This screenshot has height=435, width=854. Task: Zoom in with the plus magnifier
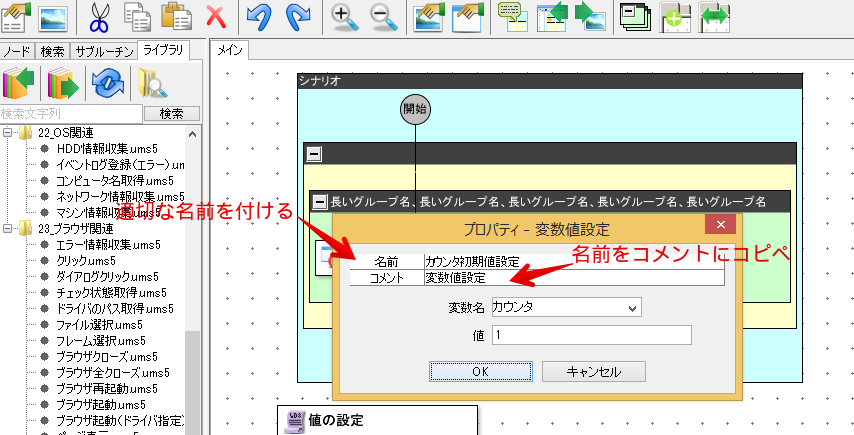345,17
